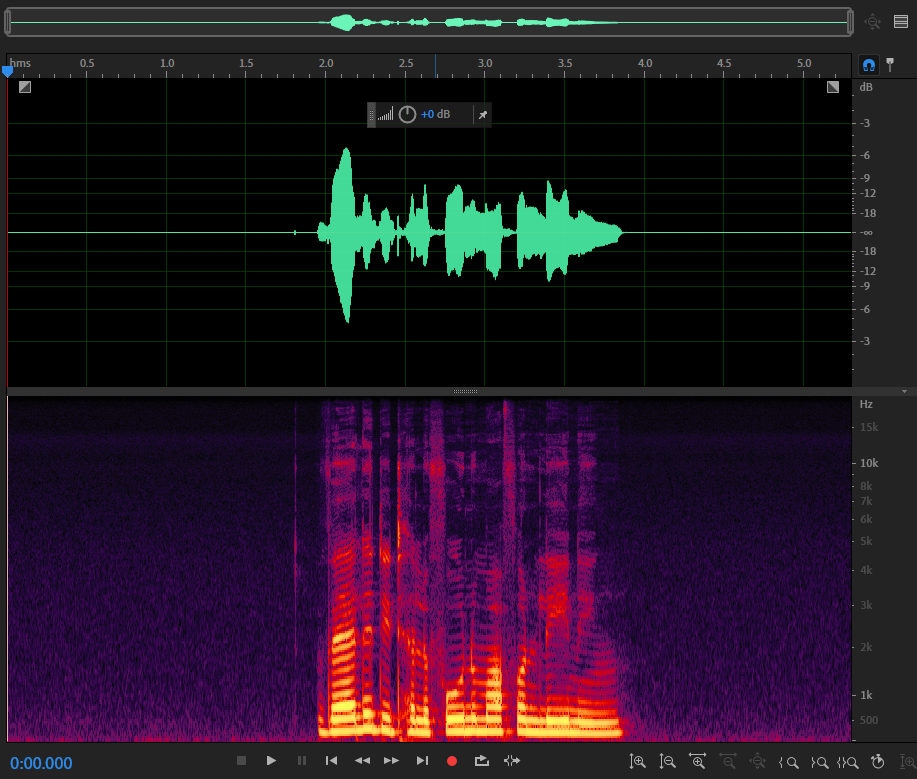Click the Rewind button
Screen dimensions: 917x779
pyautogui.click(x=362, y=761)
